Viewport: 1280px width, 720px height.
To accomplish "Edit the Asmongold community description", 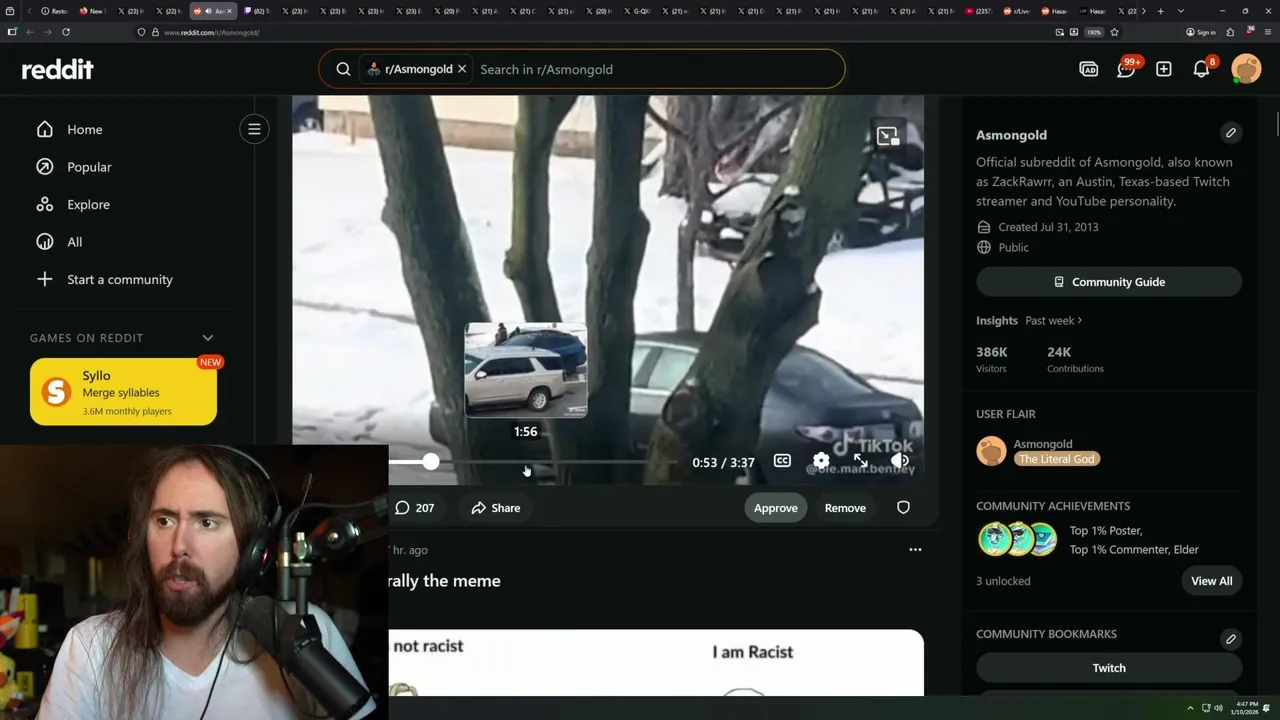I will (1231, 133).
